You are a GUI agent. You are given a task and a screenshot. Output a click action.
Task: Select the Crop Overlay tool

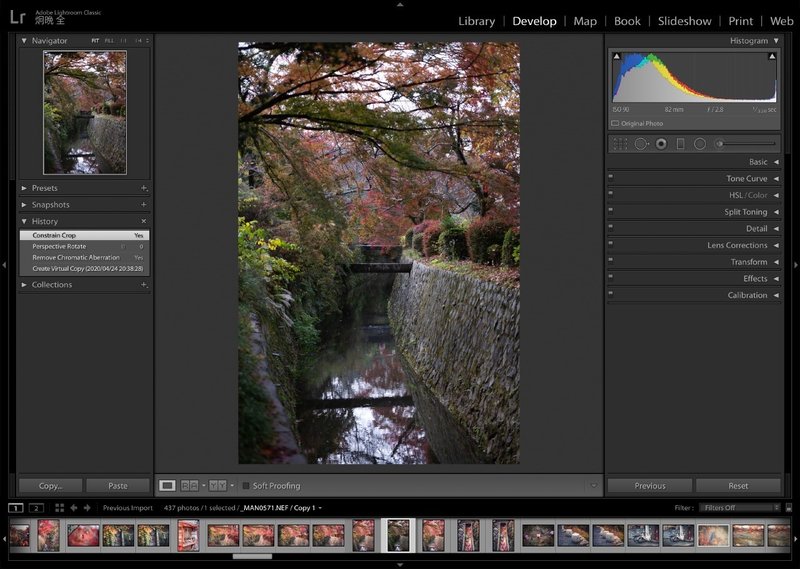pyautogui.click(x=620, y=144)
